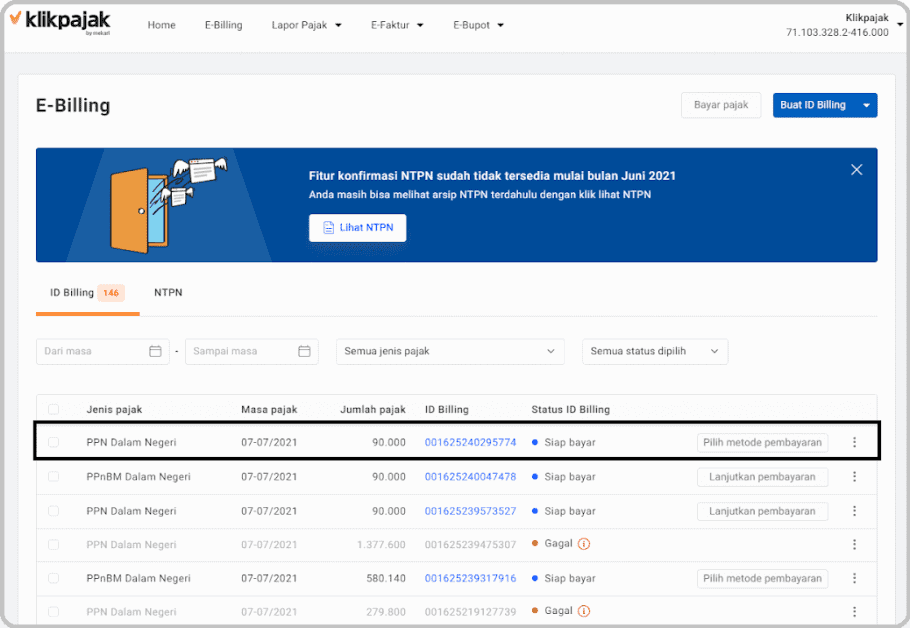Toggle the select-all checkbox in table header
This screenshot has height=628, width=910.
coord(53,409)
